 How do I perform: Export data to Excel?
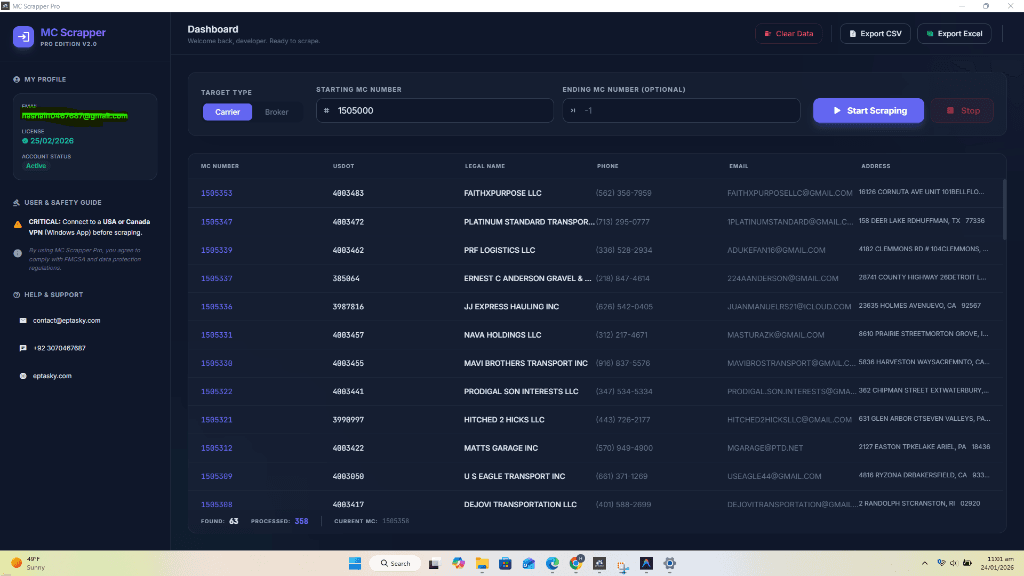[954, 33]
